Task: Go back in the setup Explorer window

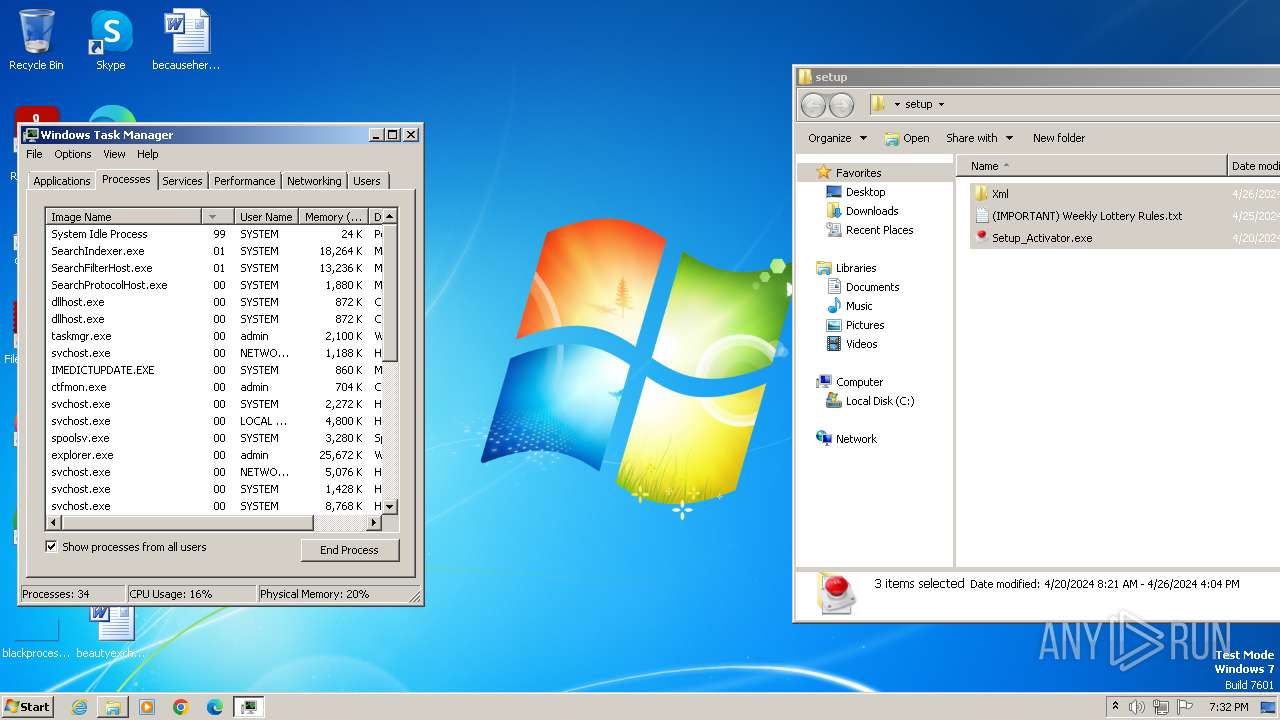Action: (814, 104)
